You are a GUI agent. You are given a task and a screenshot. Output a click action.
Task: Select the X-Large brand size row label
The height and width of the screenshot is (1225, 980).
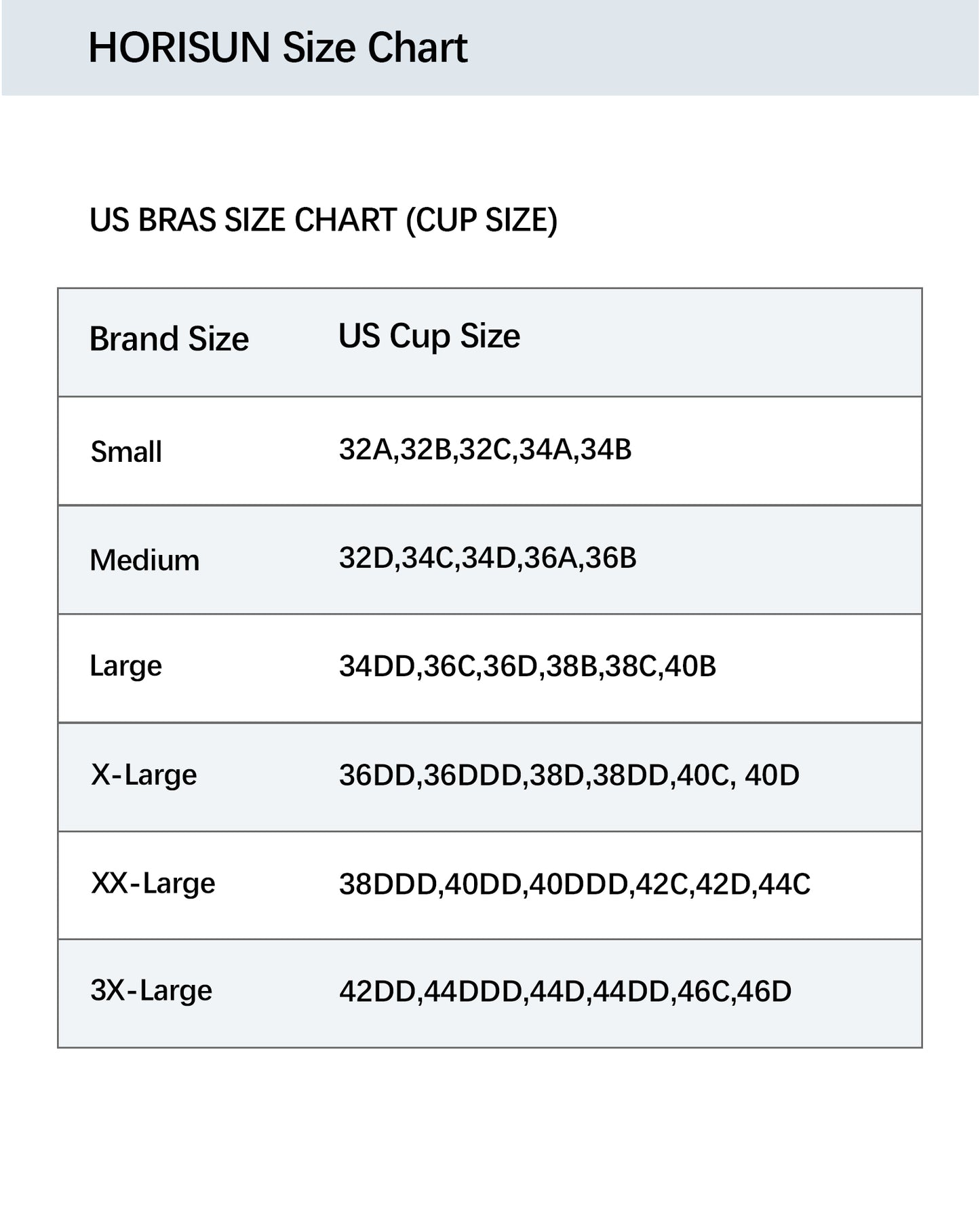pos(144,775)
